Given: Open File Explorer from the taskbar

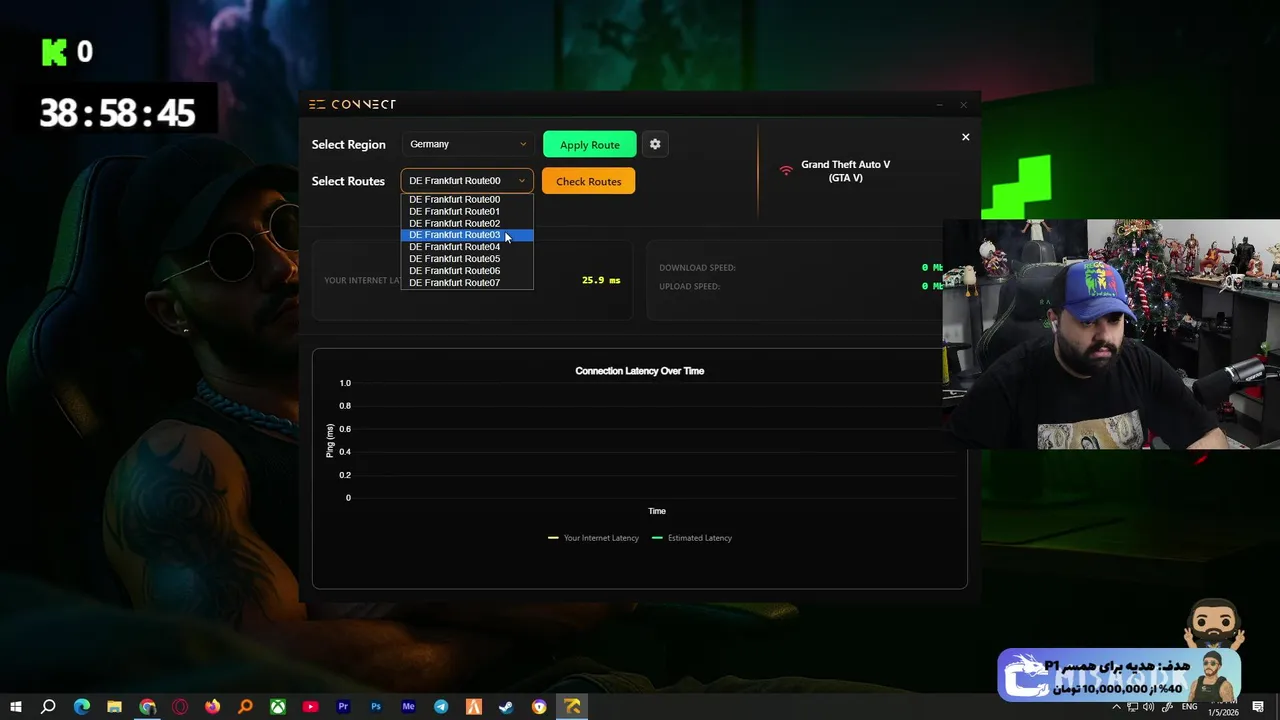Looking at the screenshot, I should [114, 707].
